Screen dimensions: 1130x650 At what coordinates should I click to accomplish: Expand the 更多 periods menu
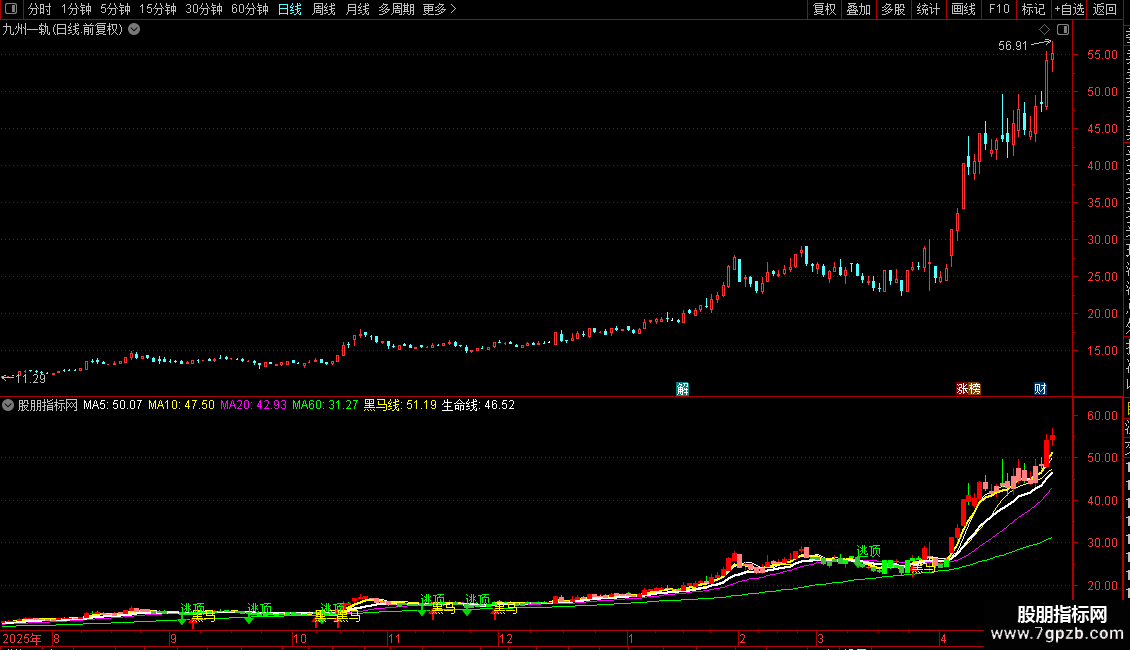439,9
